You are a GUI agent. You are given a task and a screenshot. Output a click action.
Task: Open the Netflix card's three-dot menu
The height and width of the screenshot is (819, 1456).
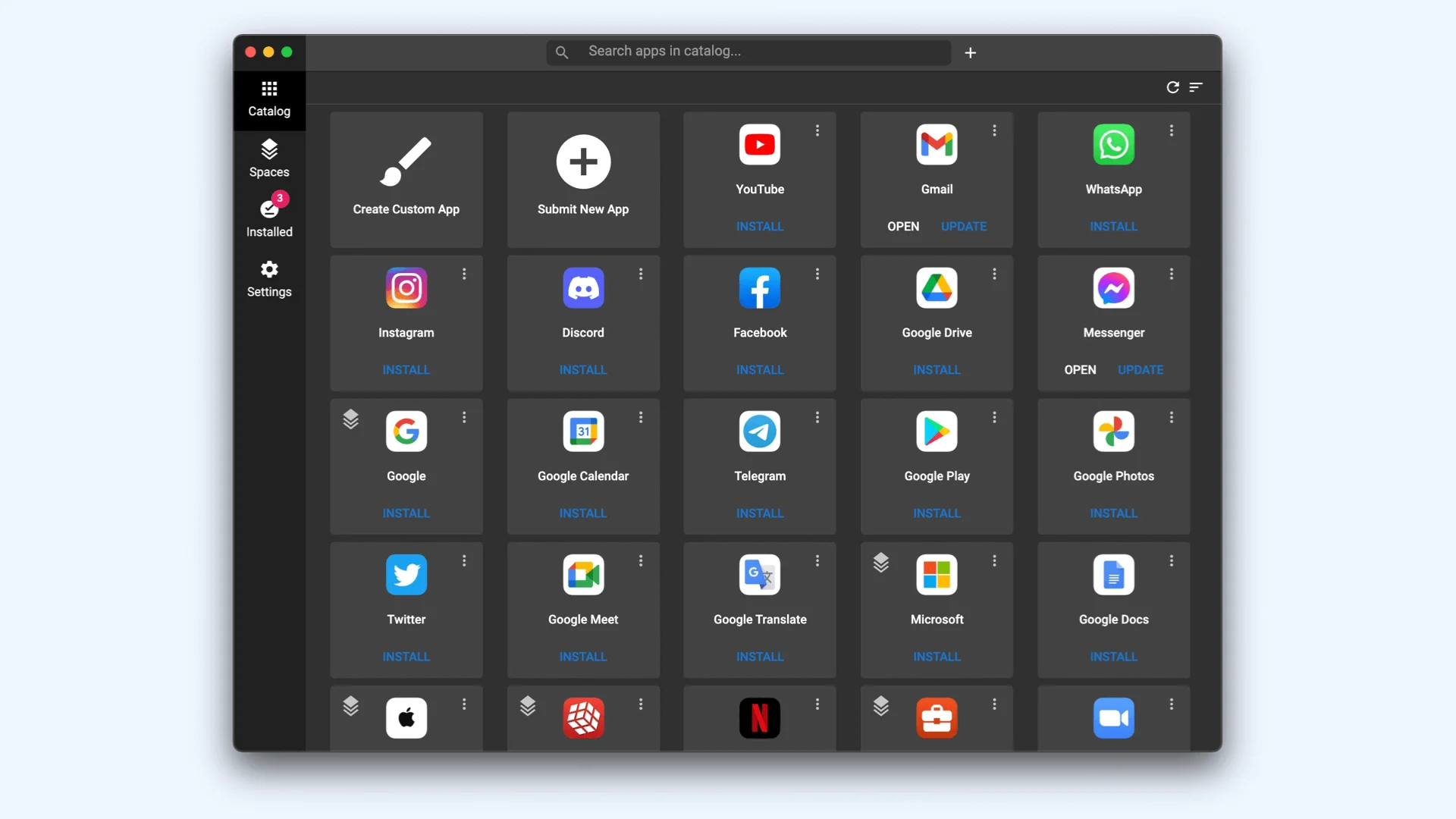[817, 704]
